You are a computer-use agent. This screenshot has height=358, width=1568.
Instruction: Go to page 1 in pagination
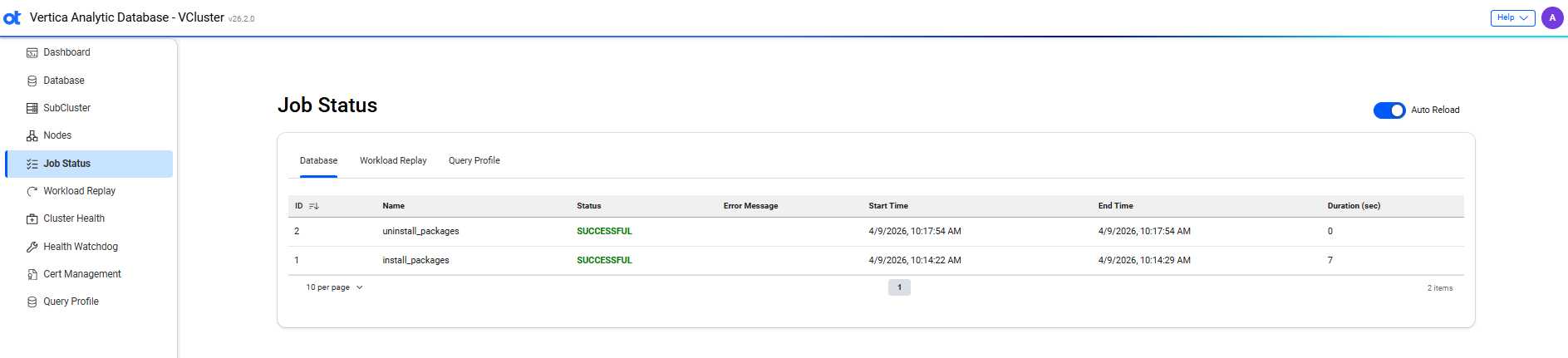coord(899,287)
